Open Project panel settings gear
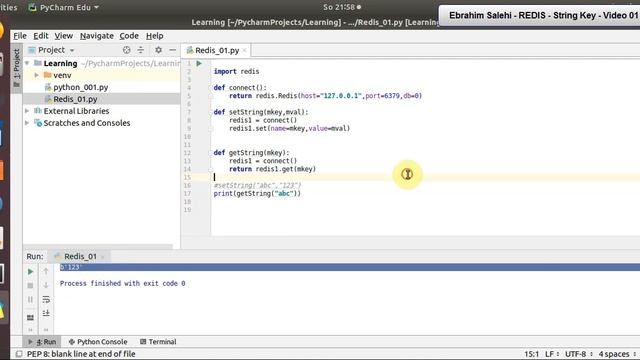The image size is (640, 360). (x=158, y=50)
